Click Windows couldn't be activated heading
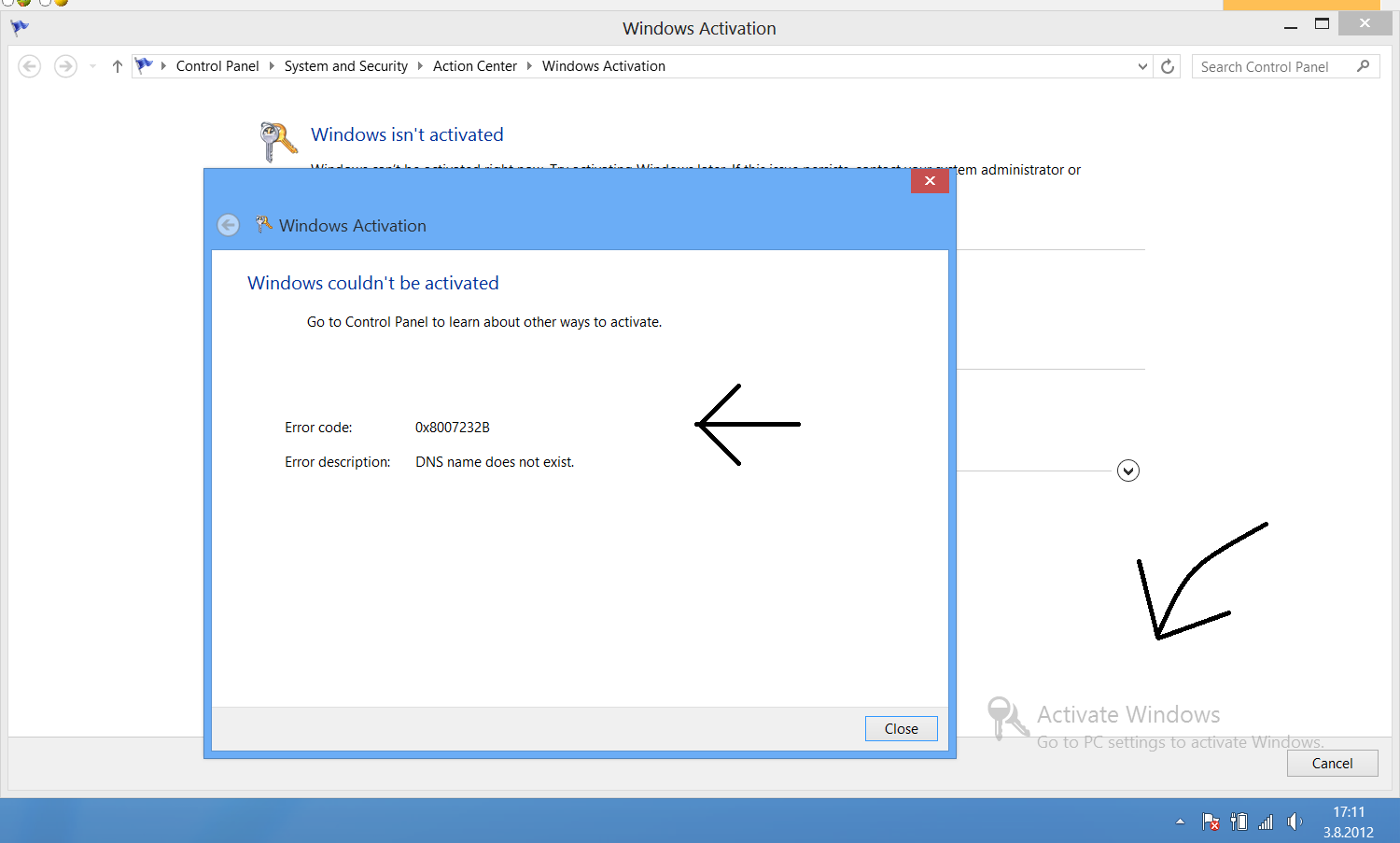The width and height of the screenshot is (1400, 843). pos(373,283)
